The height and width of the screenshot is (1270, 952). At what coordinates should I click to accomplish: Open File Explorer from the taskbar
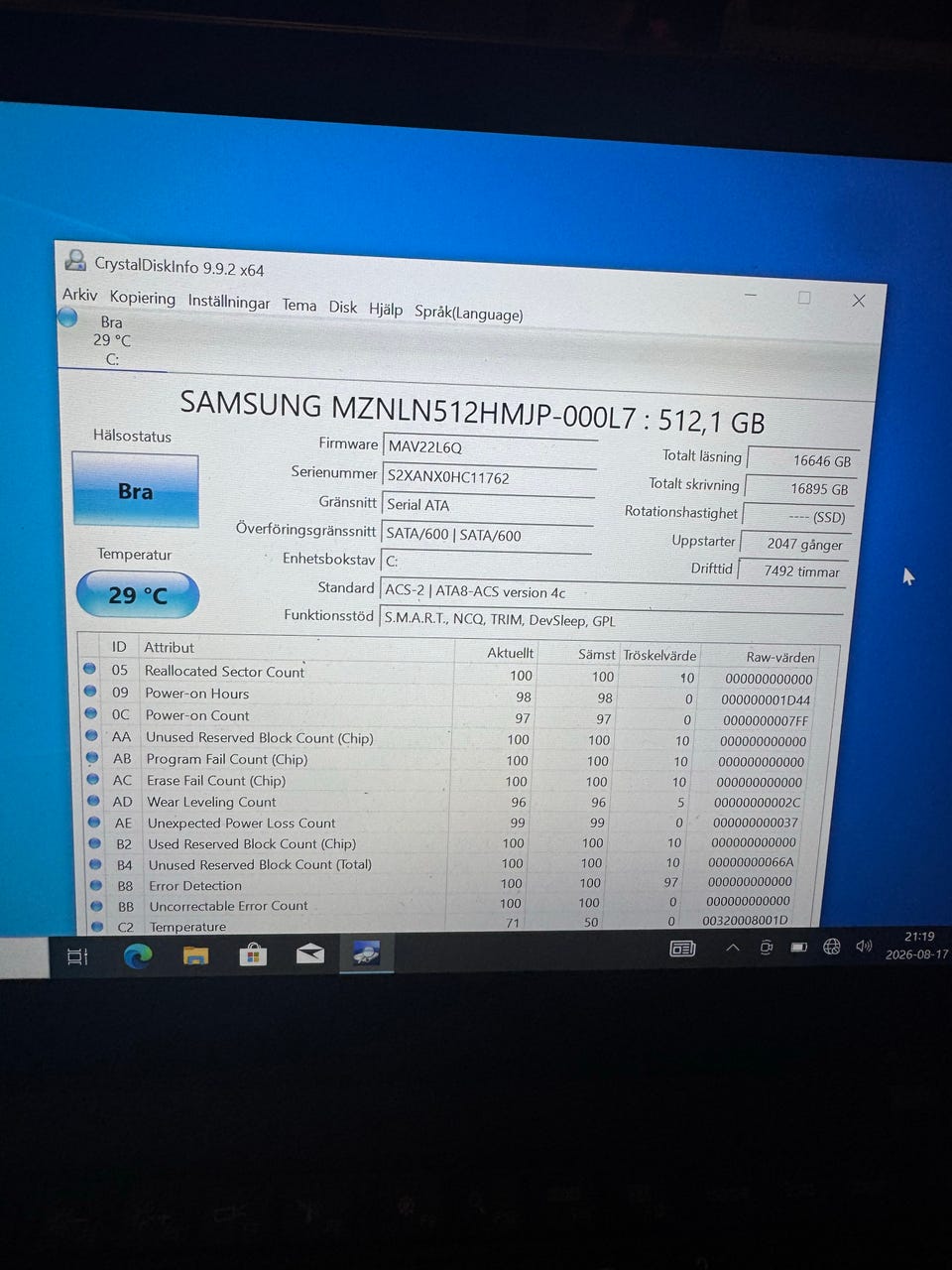[195, 955]
